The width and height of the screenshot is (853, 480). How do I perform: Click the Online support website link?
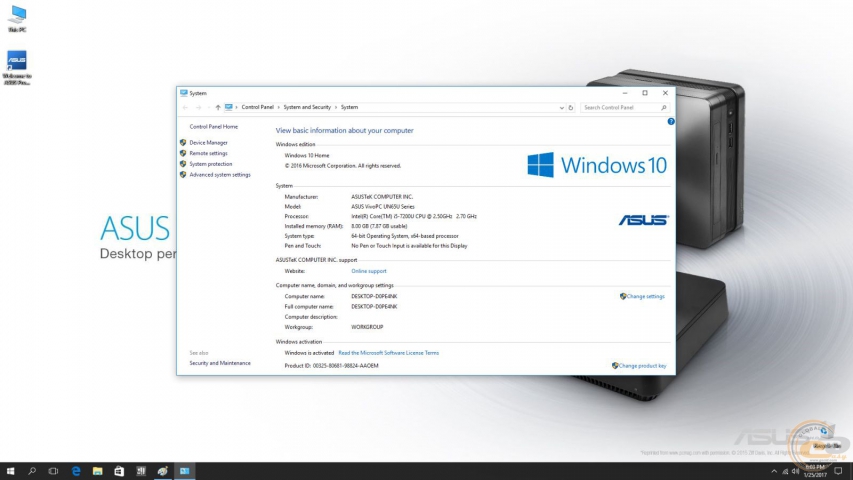[x=369, y=271]
